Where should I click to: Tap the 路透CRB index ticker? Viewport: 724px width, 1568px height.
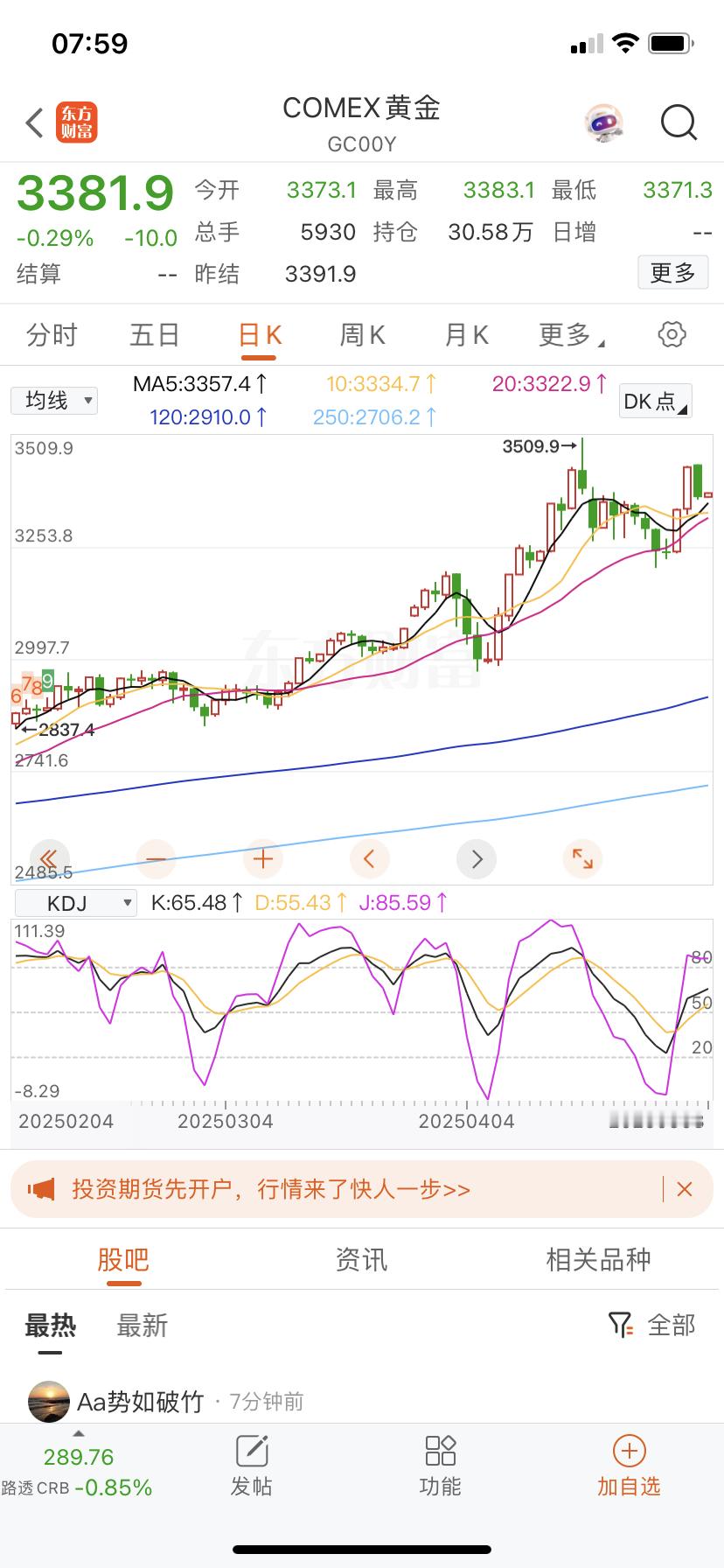(x=77, y=1473)
